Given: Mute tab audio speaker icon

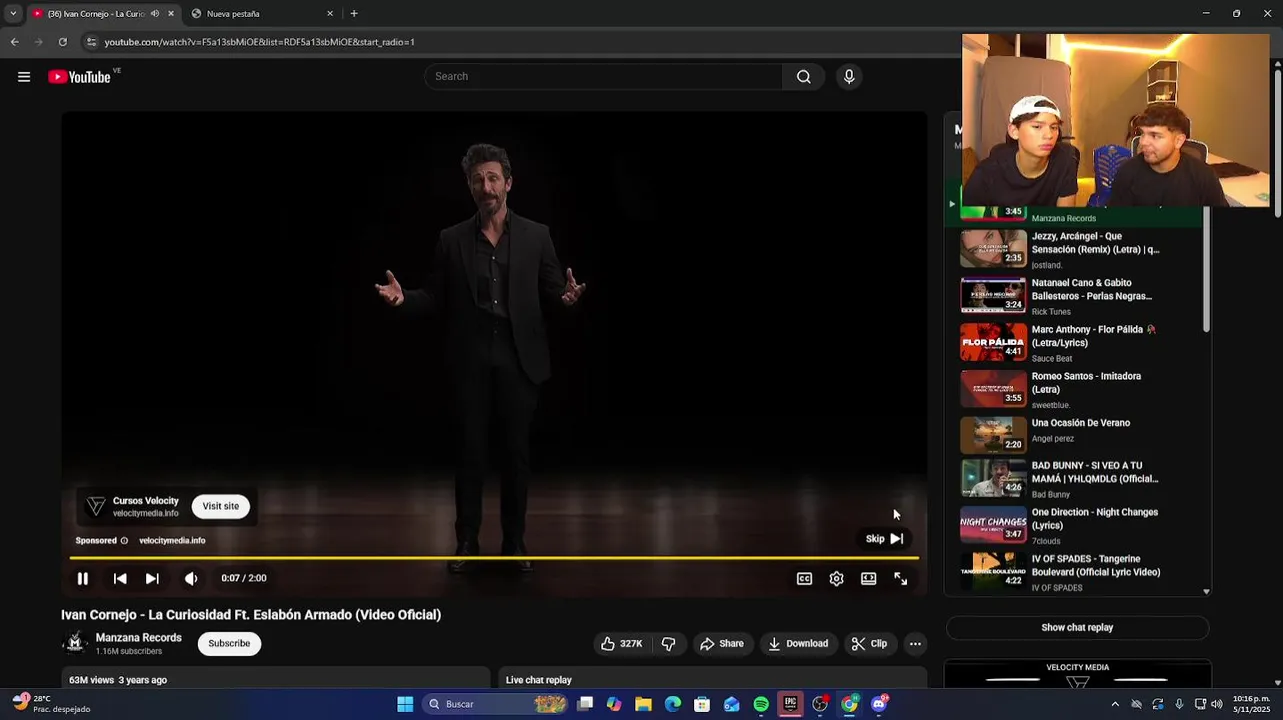Looking at the screenshot, I should [x=154, y=14].
